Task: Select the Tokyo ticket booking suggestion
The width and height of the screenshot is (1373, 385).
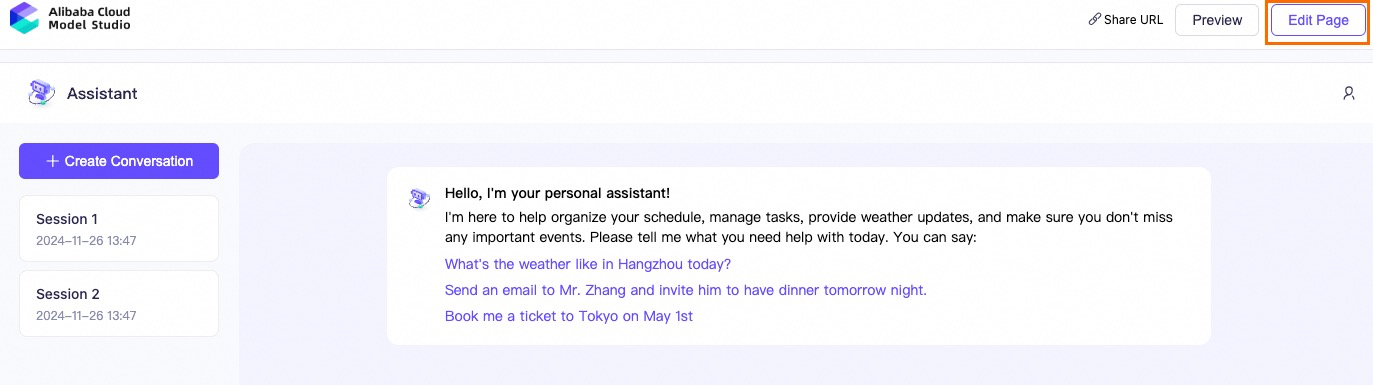Action: coord(569,316)
